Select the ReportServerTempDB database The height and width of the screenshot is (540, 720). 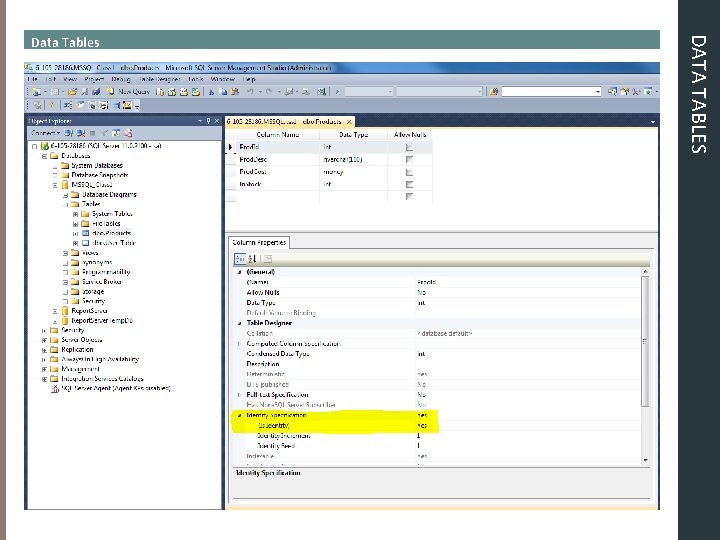(x=102, y=321)
